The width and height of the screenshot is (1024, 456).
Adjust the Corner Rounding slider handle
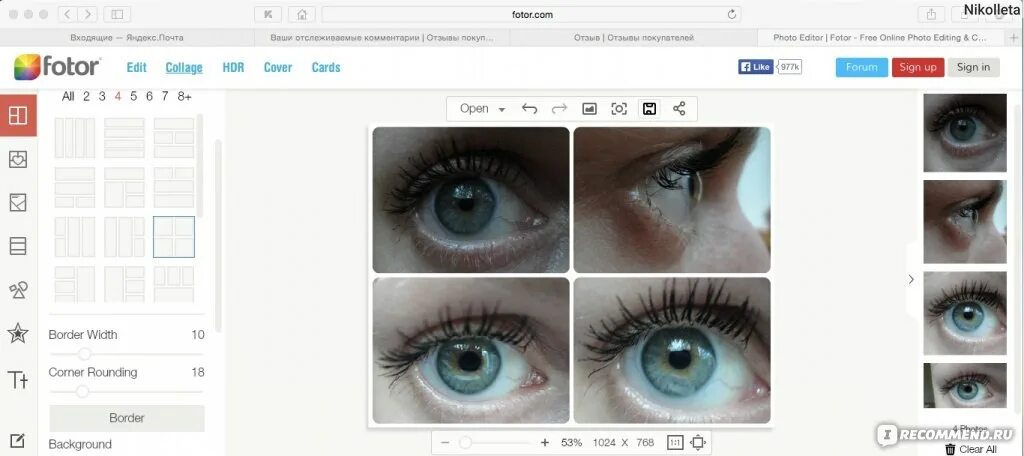point(82,391)
